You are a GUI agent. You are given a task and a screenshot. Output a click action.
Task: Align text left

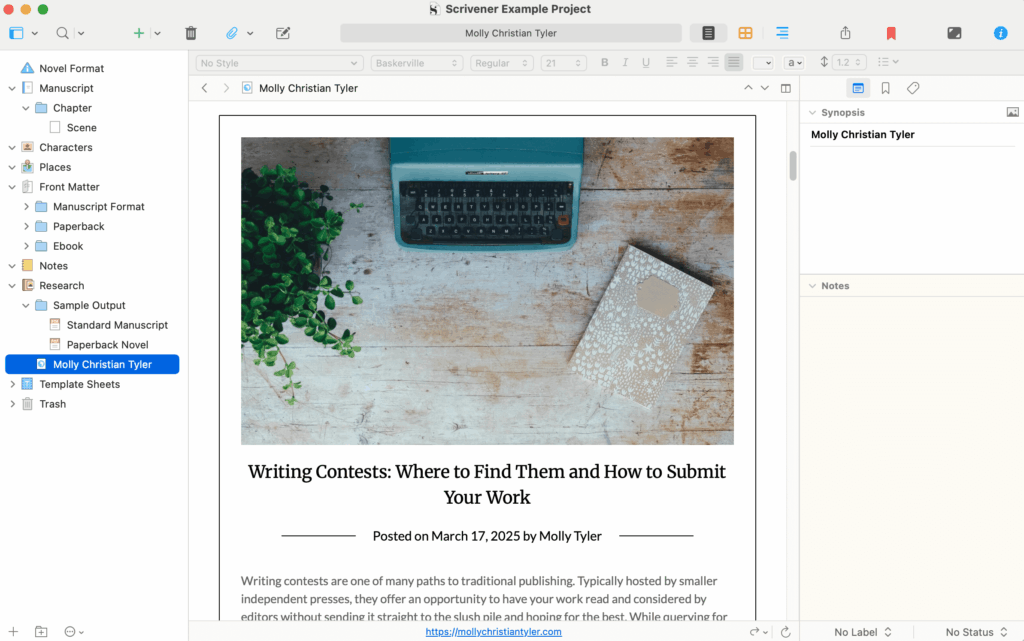click(x=671, y=63)
